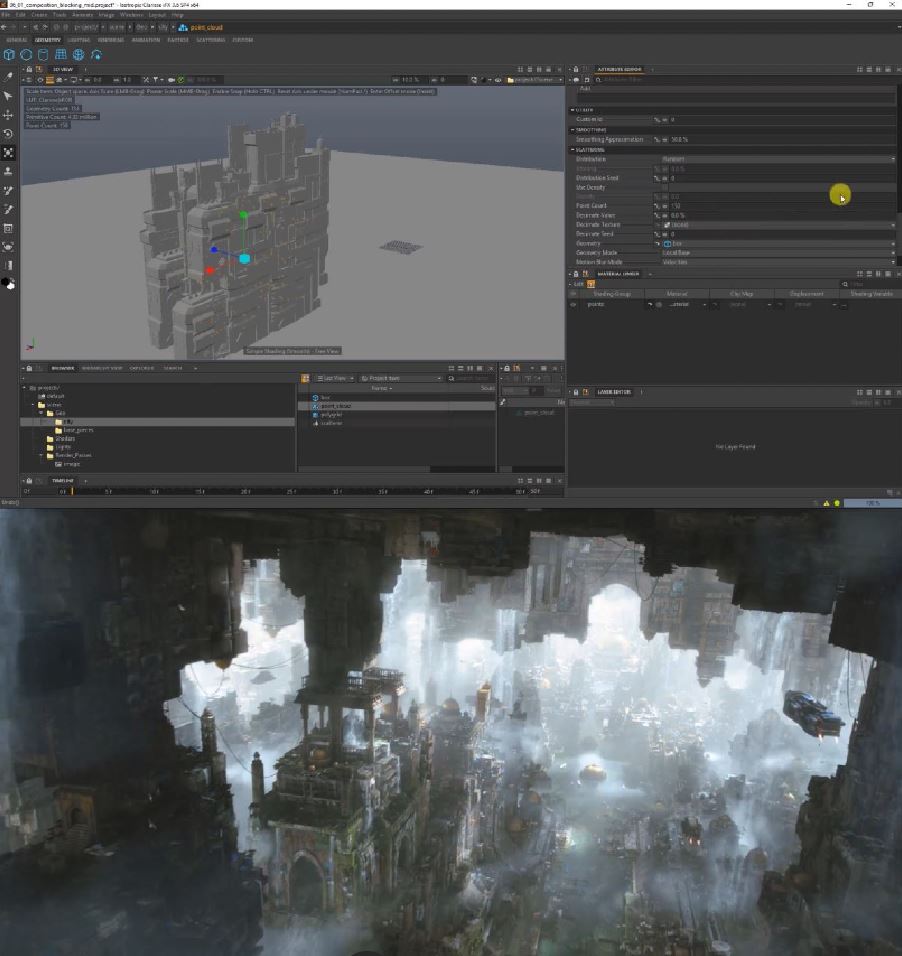Create a cylinder with the cylinder shelf icon
902x956 pixels.
[43, 55]
